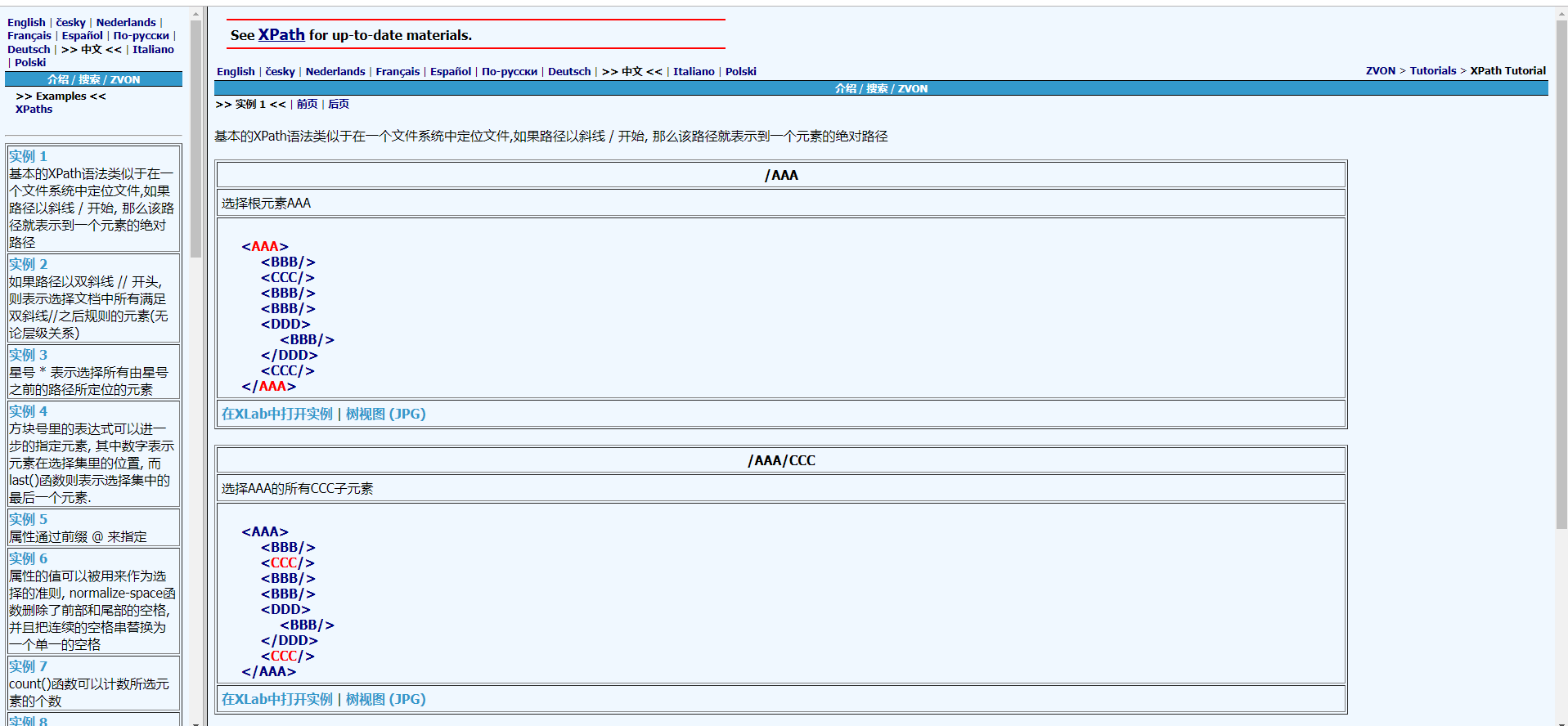This screenshot has width=1568, height=726.
Task: Click the main page vertical scrollbar thumb
Action: click(1561, 275)
